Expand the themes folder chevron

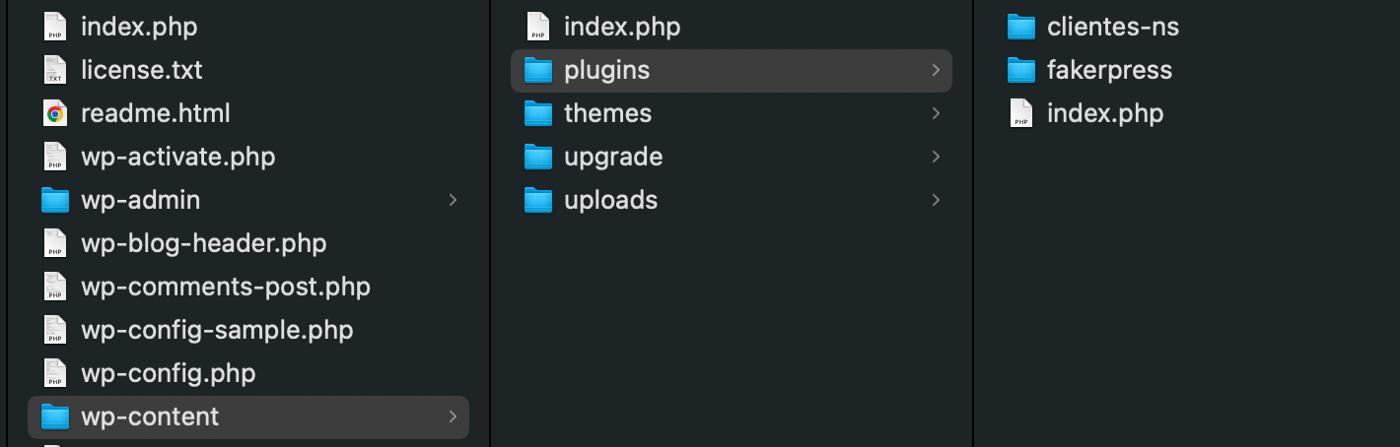coord(936,113)
